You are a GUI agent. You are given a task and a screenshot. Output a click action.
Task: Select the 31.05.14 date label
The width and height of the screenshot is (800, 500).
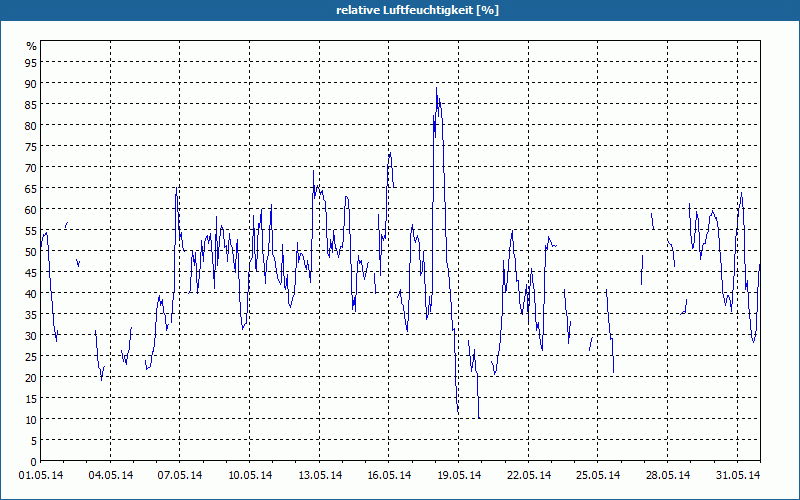[x=738, y=475]
